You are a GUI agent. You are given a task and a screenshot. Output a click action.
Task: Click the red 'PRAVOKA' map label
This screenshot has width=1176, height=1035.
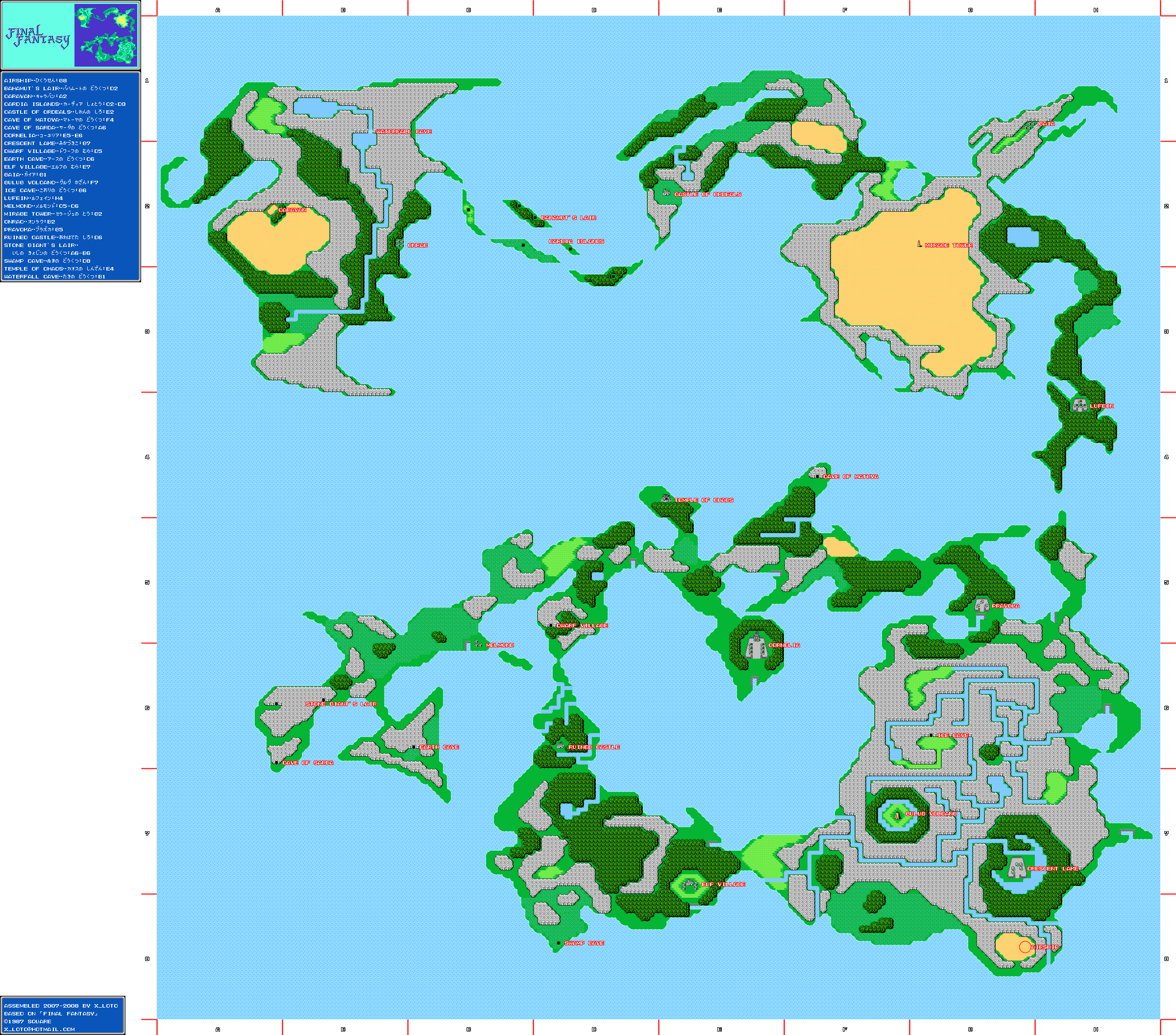(x=1005, y=606)
